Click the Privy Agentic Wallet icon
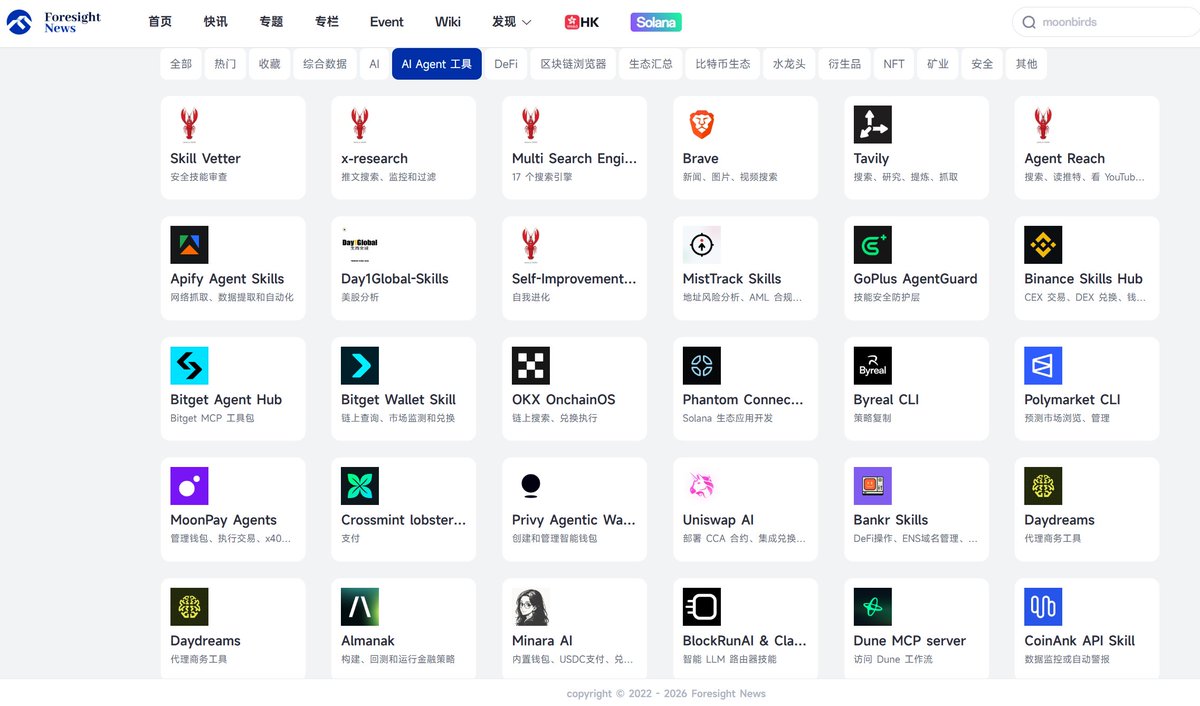The width and height of the screenshot is (1200, 706). (531, 486)
